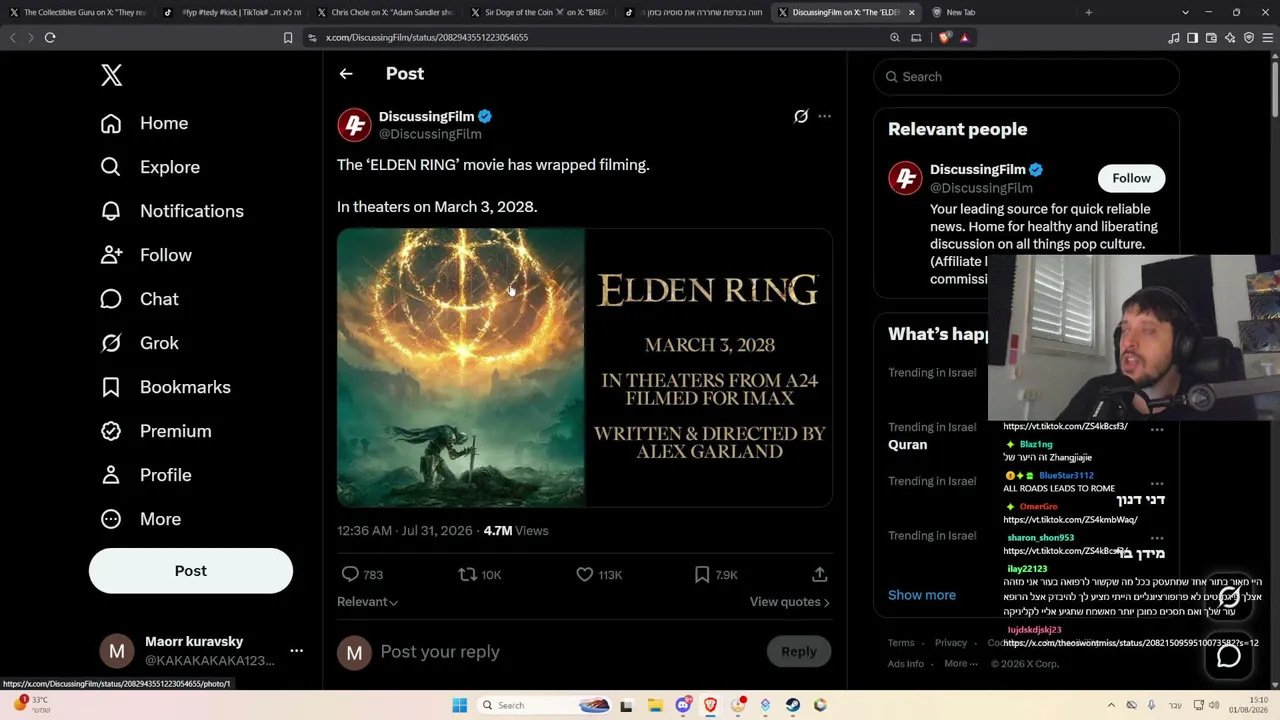Click the X logo in the sidebar

click(111, 75)
